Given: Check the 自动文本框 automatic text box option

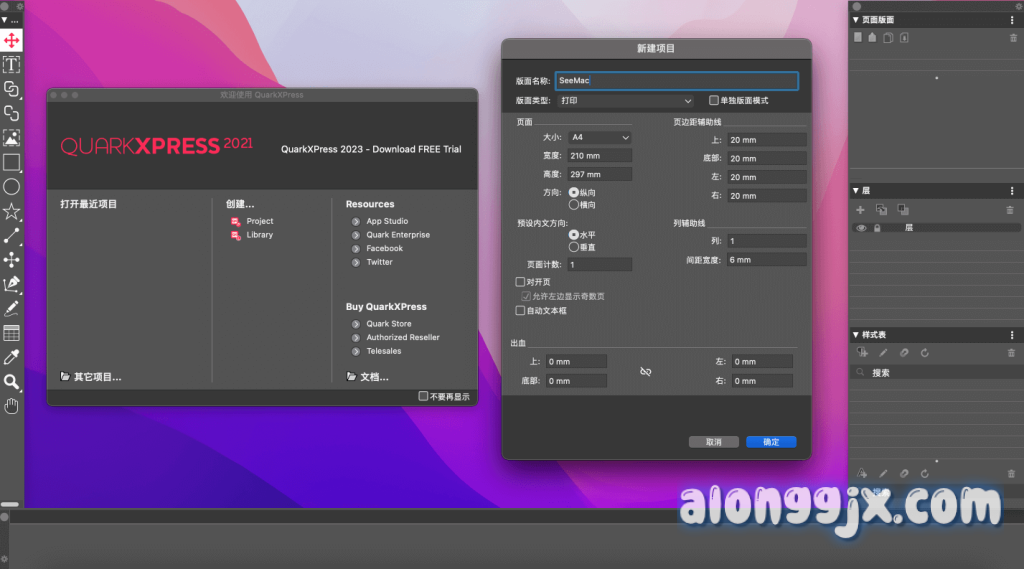Looking at the screenshot, I should [x=520, y=311].
